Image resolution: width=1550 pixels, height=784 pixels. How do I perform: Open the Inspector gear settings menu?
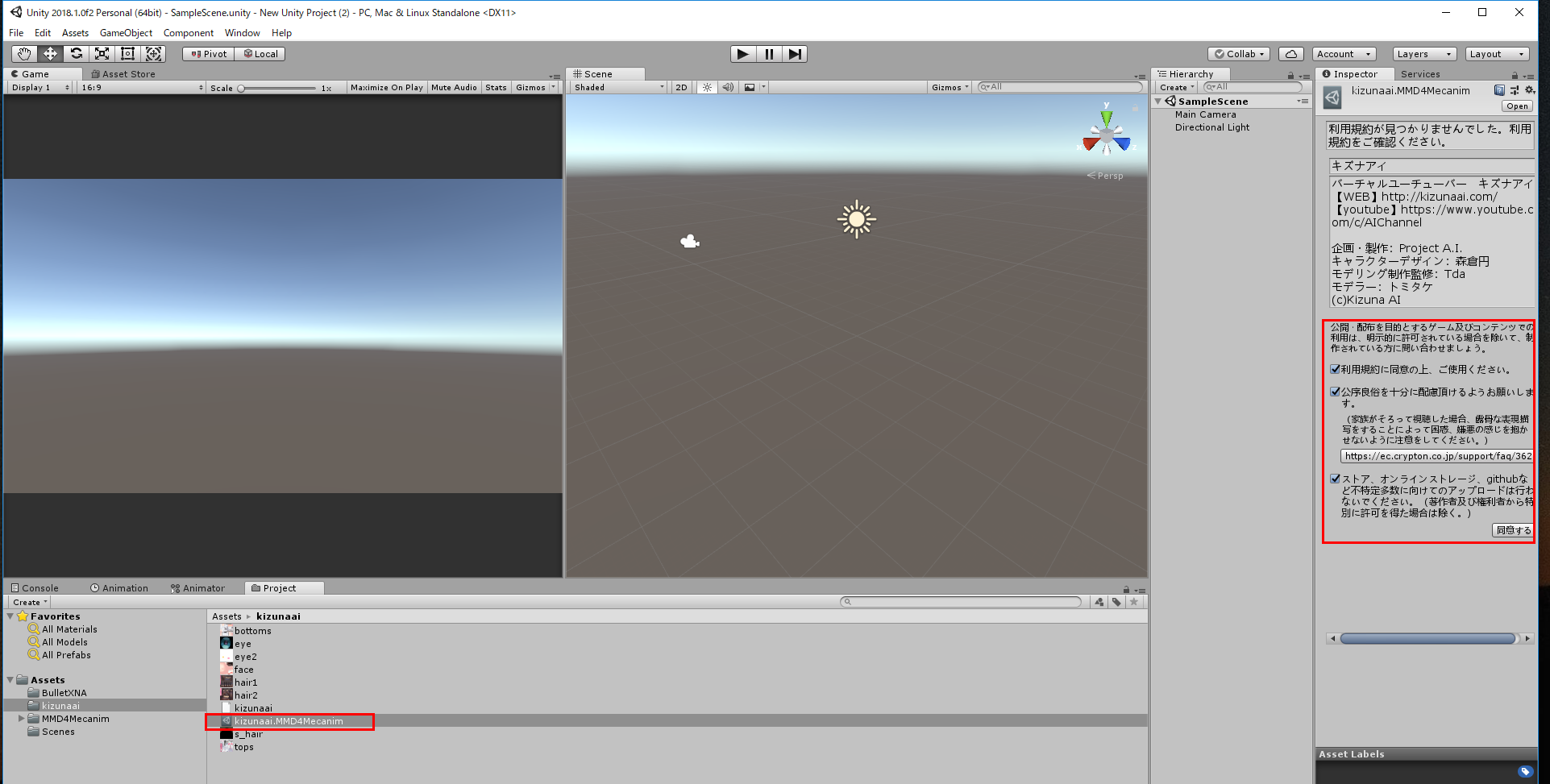[x=1529, y=90]
